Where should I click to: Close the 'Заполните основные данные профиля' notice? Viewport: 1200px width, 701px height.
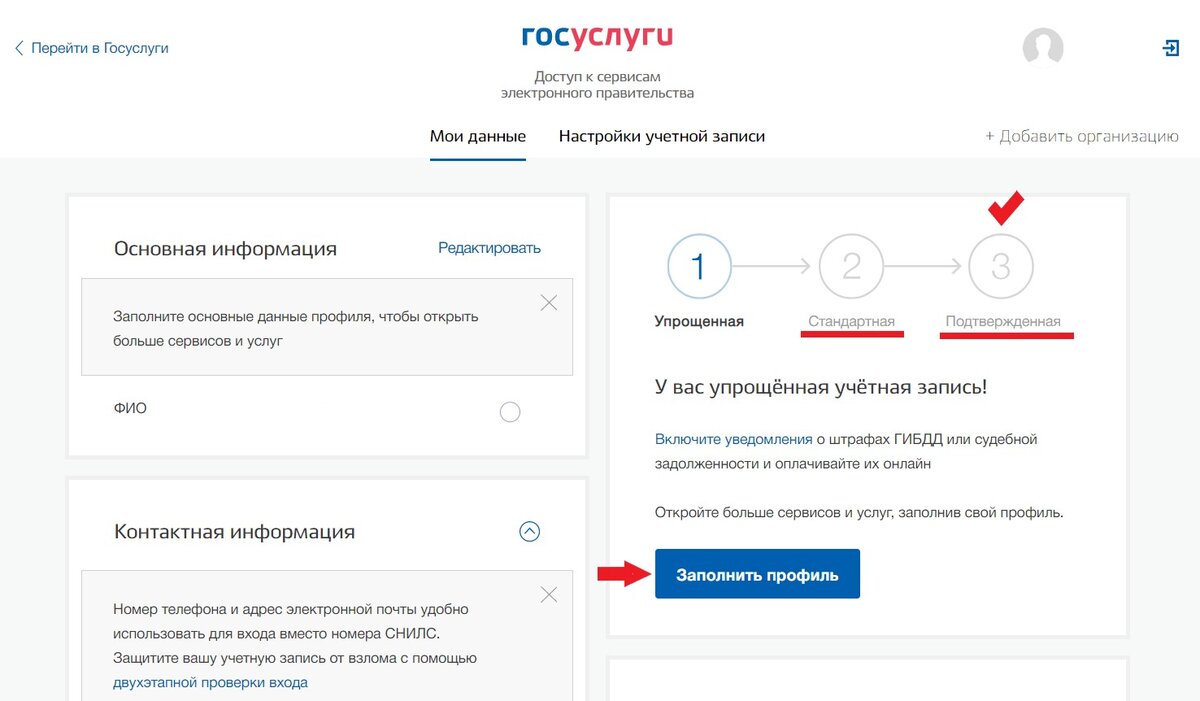pyautogui.click(x=549, y=303)
